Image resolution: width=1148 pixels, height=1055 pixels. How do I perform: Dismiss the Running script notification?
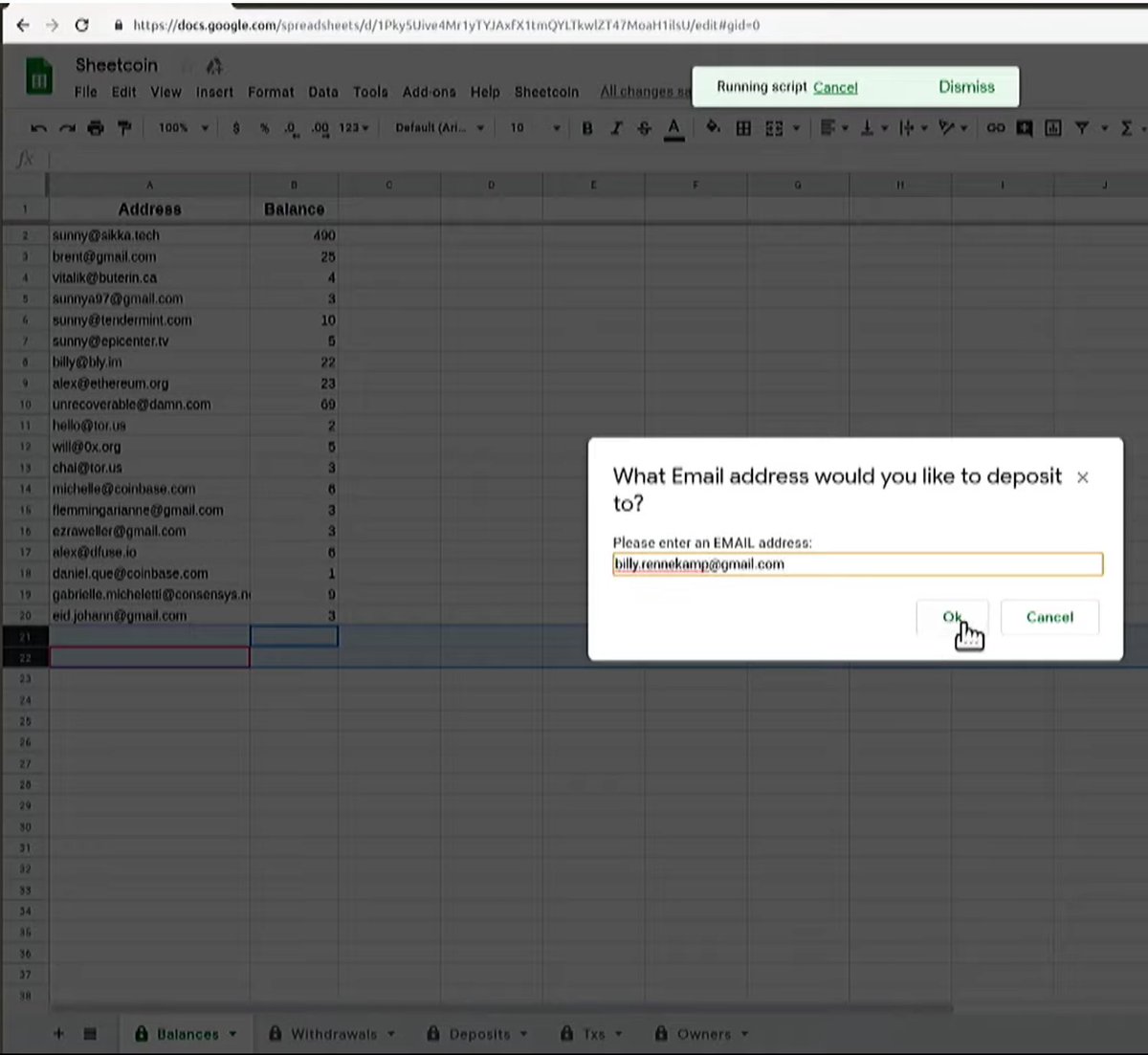click(966, 87)
